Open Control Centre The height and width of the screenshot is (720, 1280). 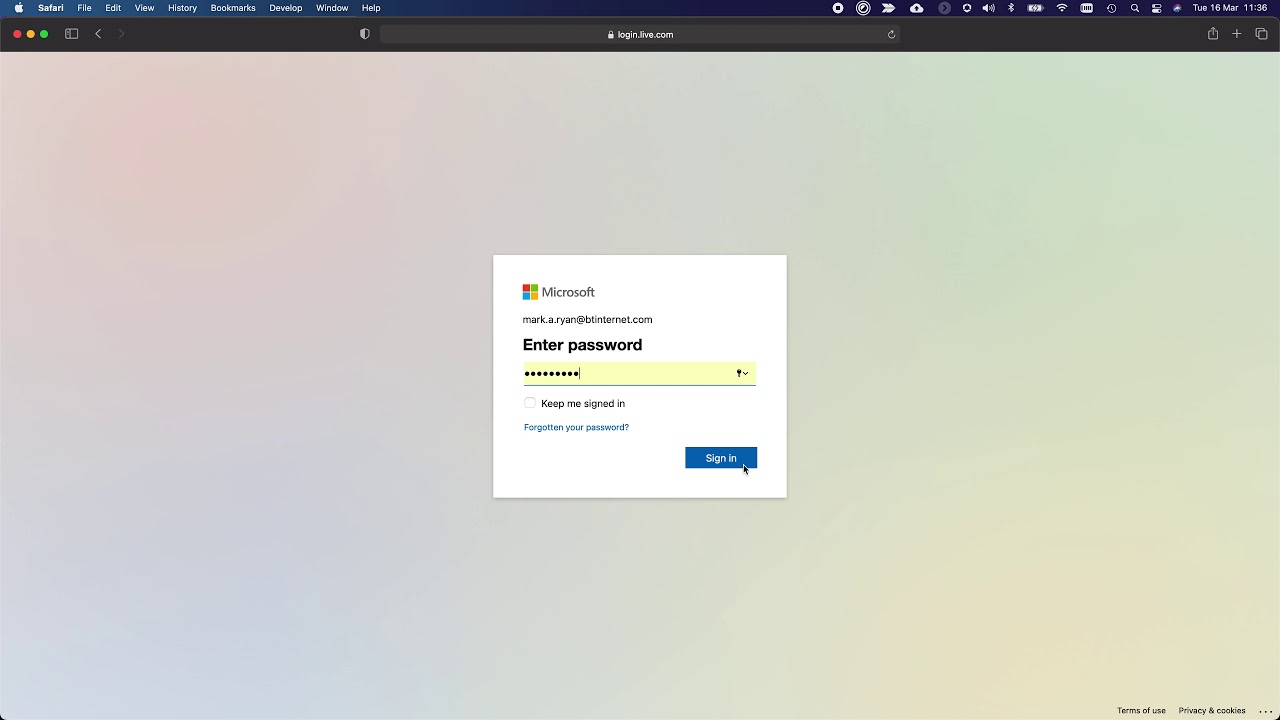coord(1157,8)
